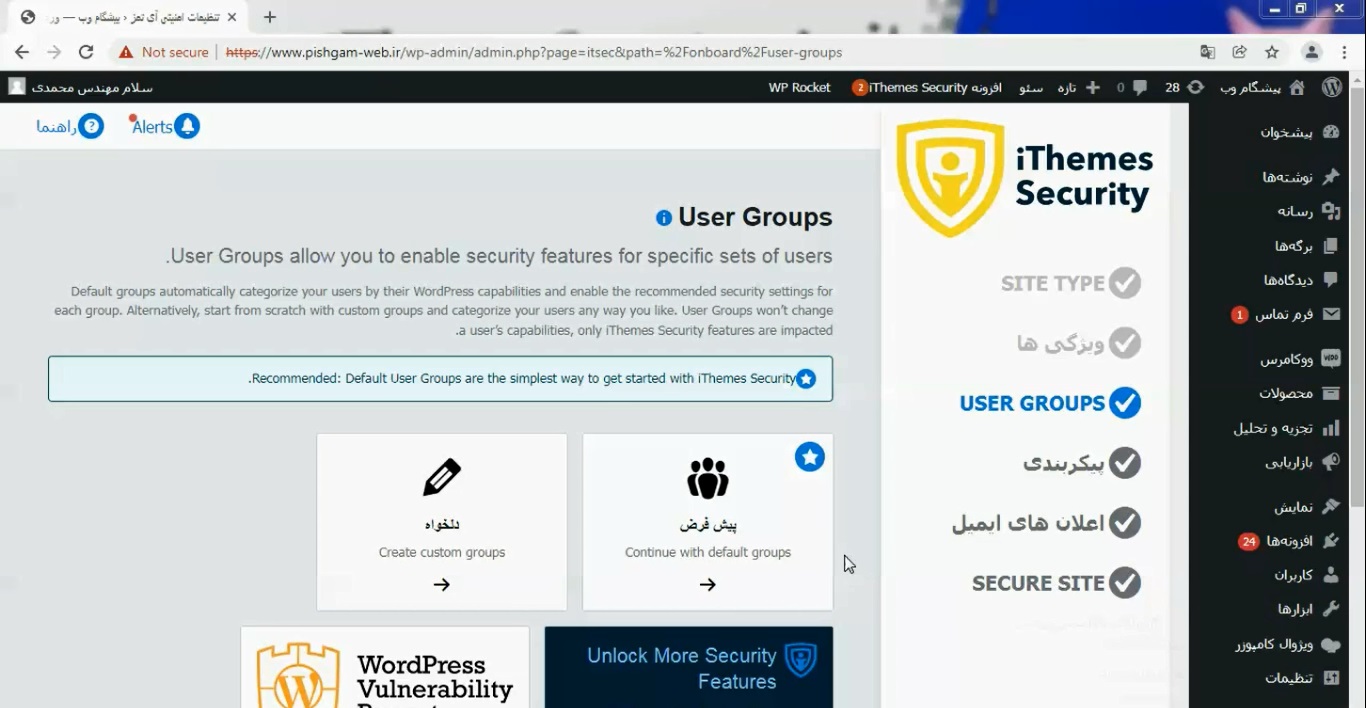Open the اعلان های ایمیل onboarding step
1366x708 pixels.
[1046, 523]
